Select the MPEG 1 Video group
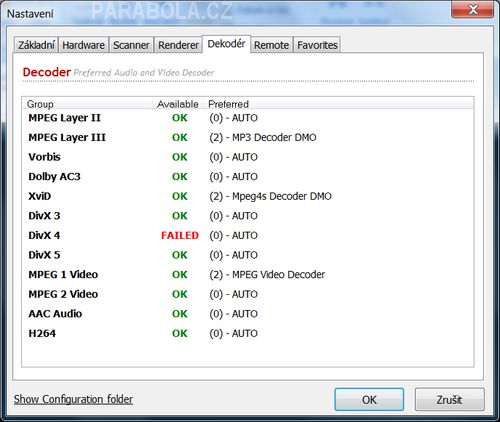The width and height of the screenshot is (500, 422). [63, 274]
